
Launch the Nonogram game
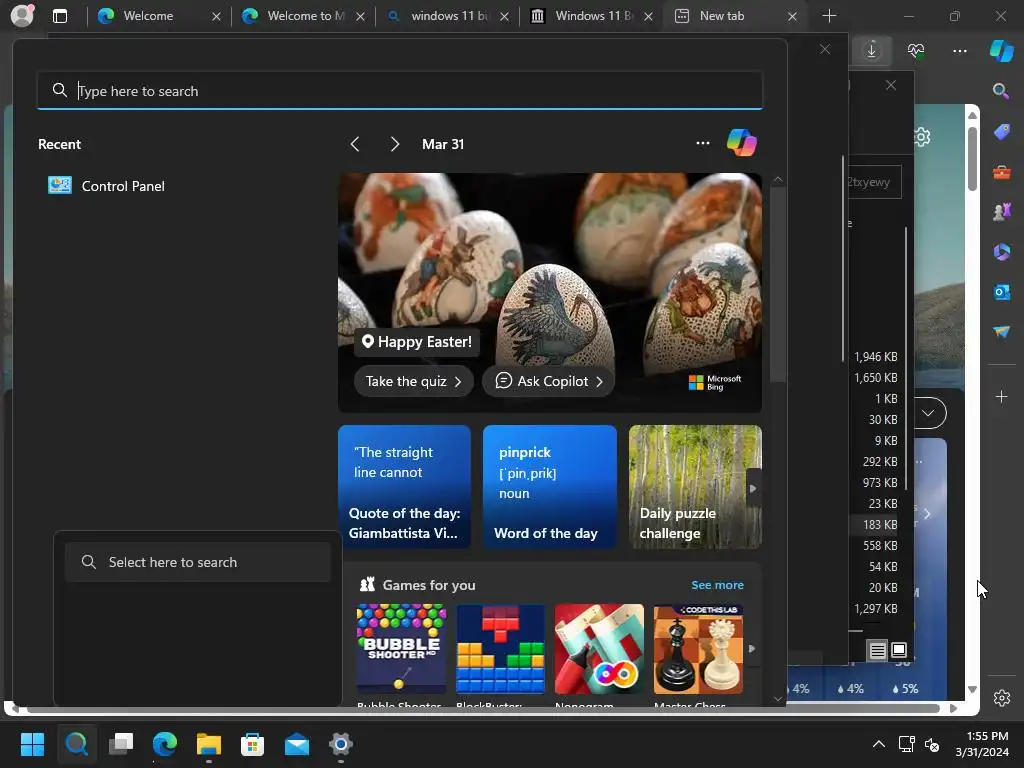tap(599, 648)
